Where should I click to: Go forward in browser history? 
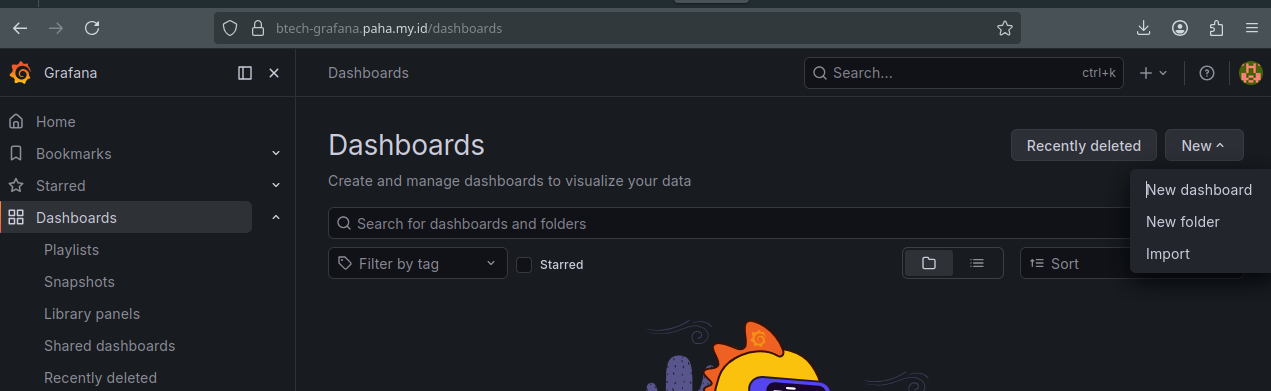pyautogui.click(x=56, y=28)
